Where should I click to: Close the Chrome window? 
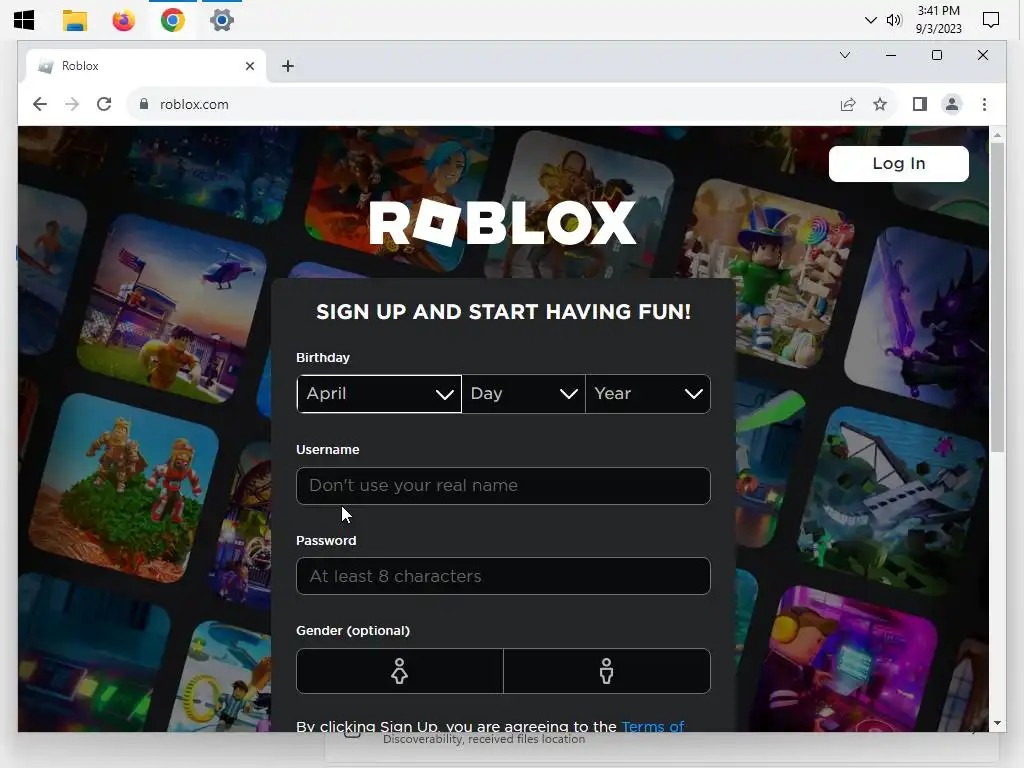982,56
